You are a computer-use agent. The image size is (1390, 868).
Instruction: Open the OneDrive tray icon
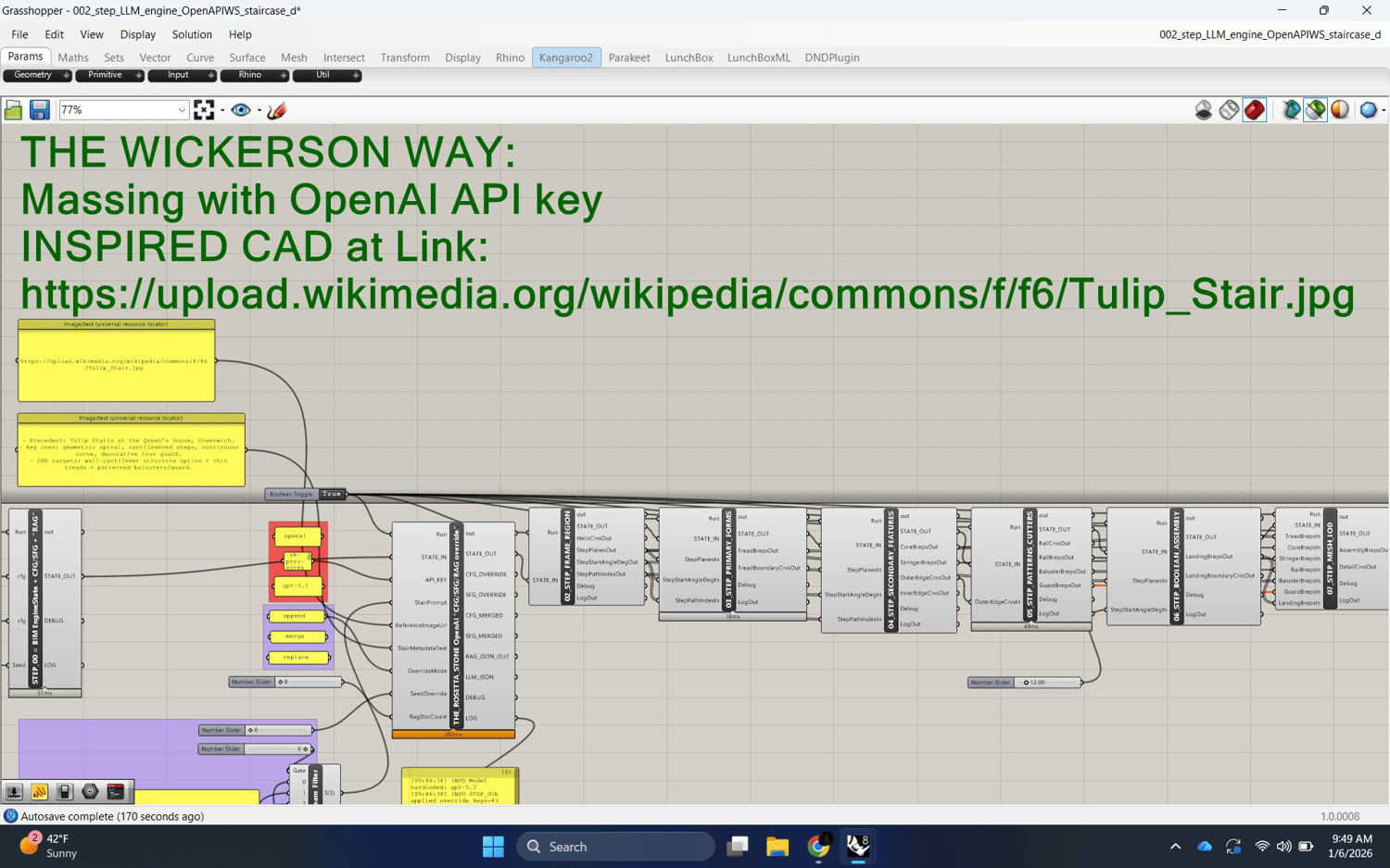tap(1205, 846)
